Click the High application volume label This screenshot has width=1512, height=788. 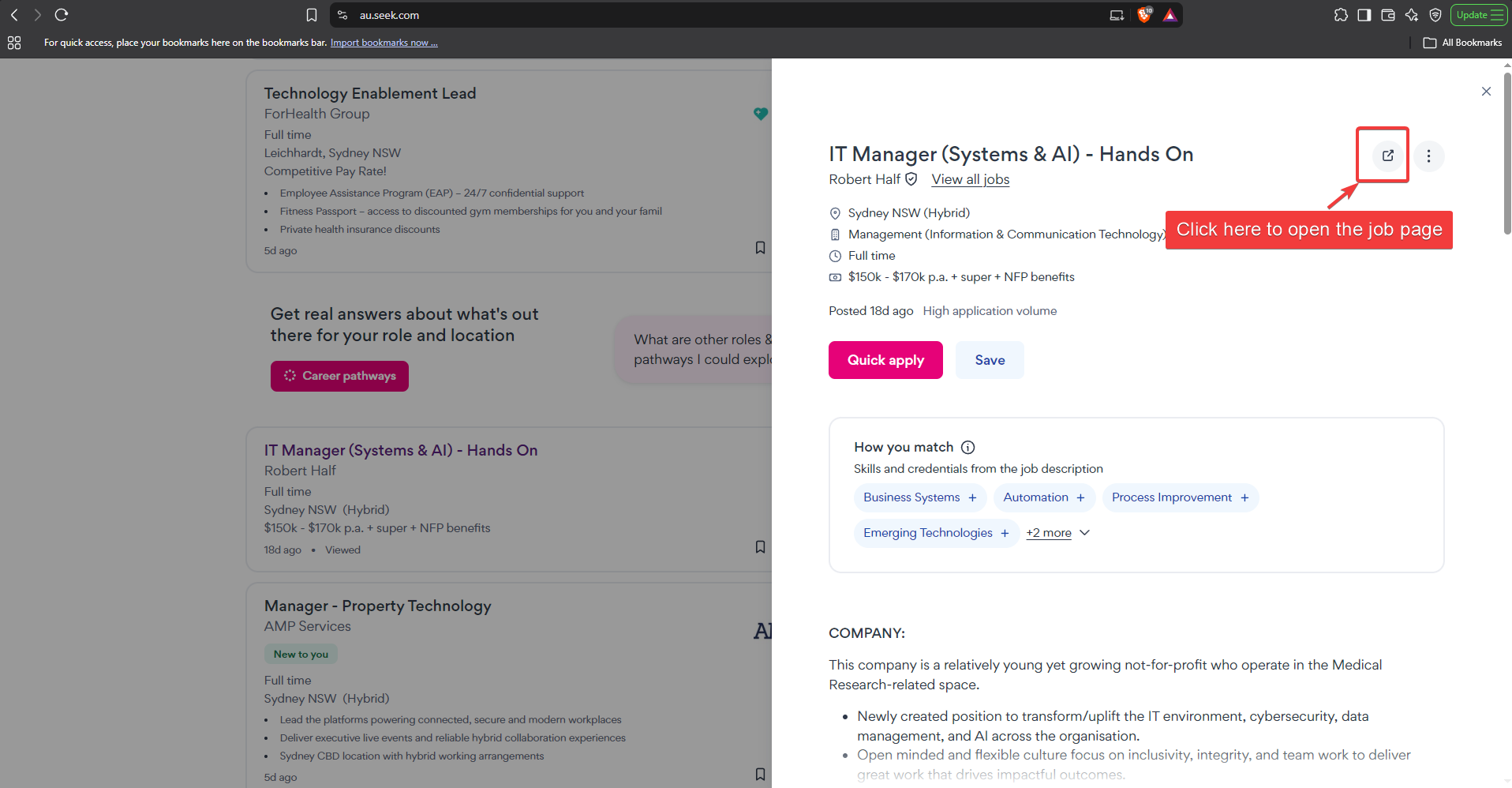(990, 311)
